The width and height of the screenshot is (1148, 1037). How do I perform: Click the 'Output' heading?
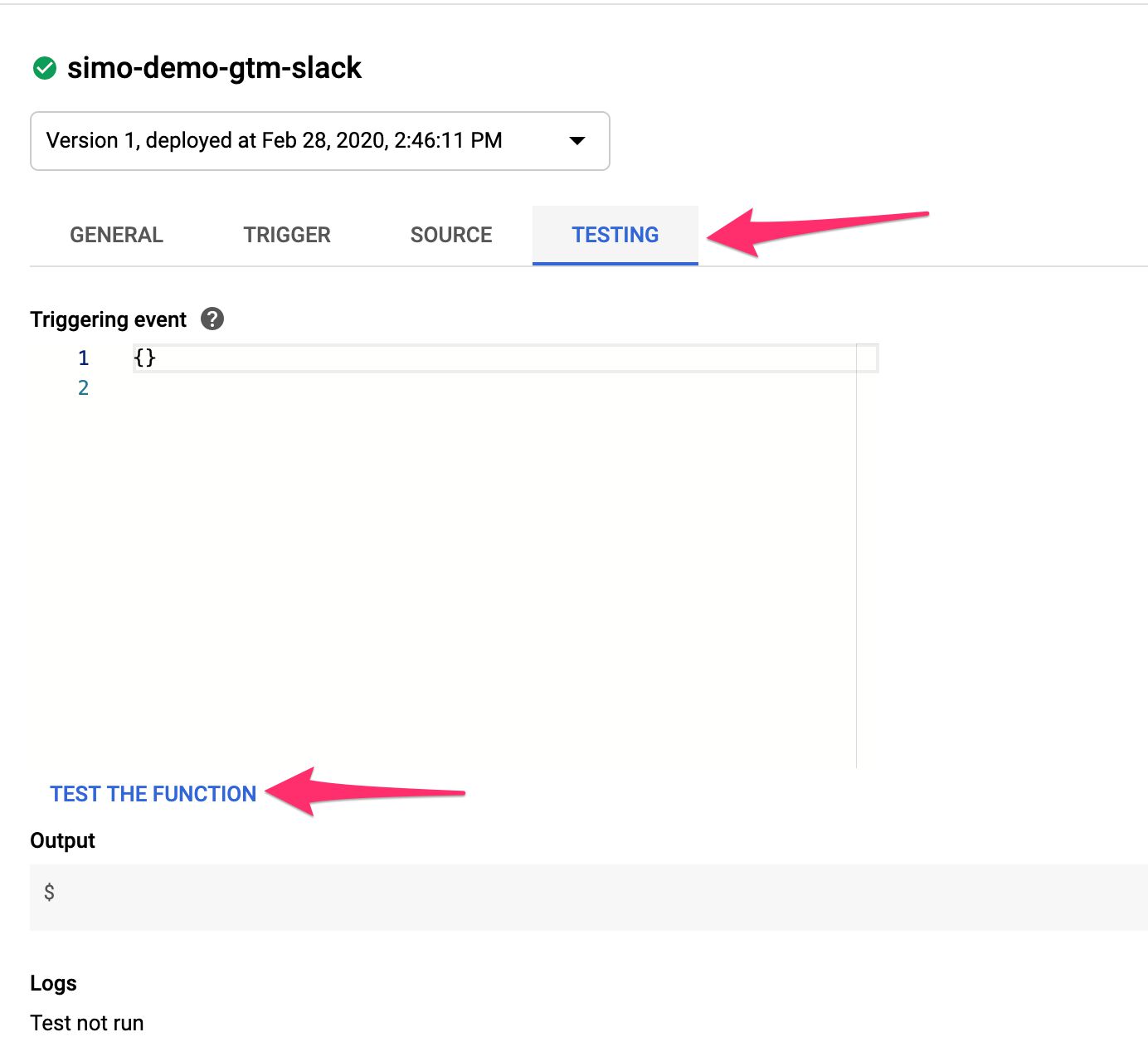pyautogui.click(x=63, y=840)
